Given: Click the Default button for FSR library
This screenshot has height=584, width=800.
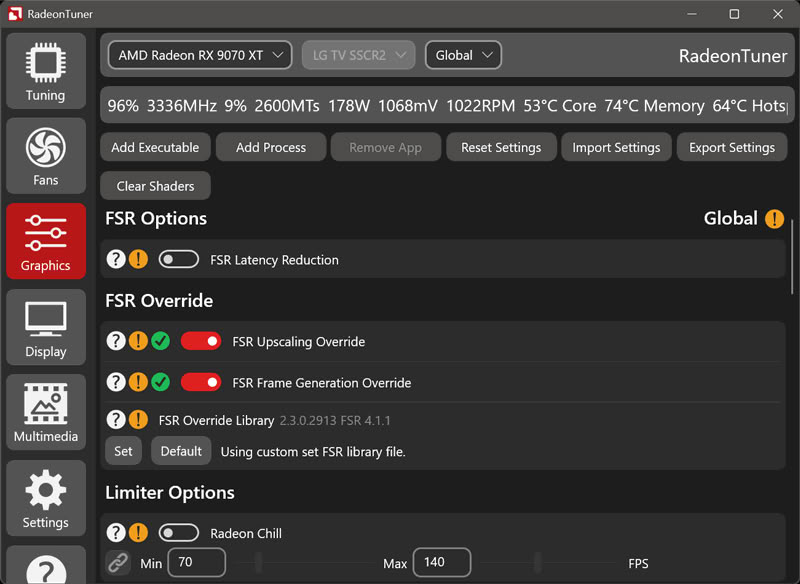Looking at the screenshot, I should (181, 451).
